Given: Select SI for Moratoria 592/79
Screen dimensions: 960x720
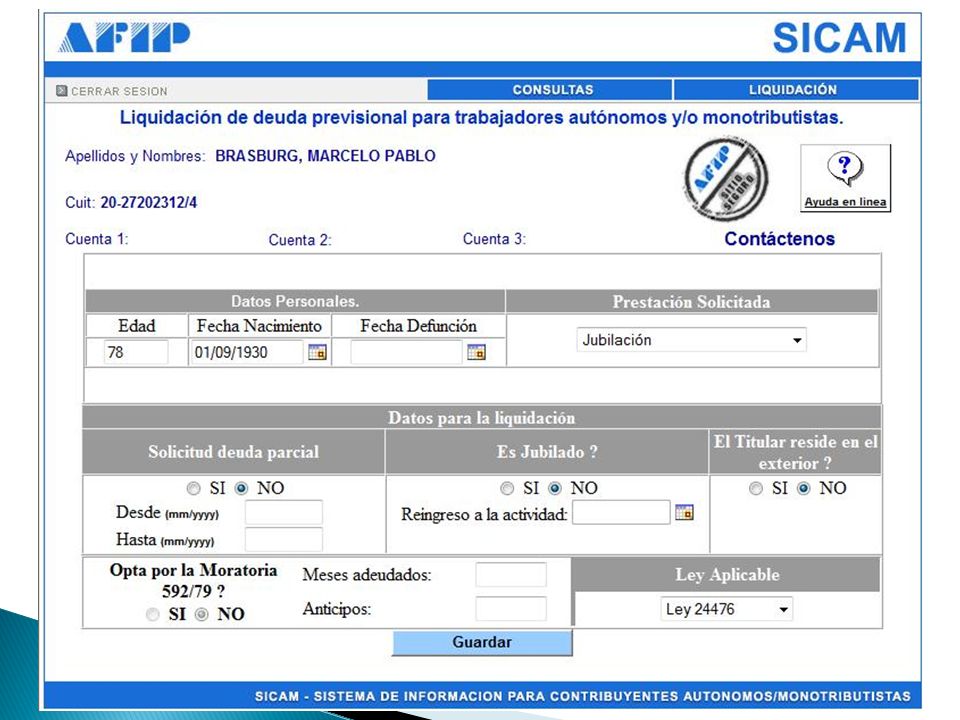Looking at the screenshot, I should click(x=153, y=614).
